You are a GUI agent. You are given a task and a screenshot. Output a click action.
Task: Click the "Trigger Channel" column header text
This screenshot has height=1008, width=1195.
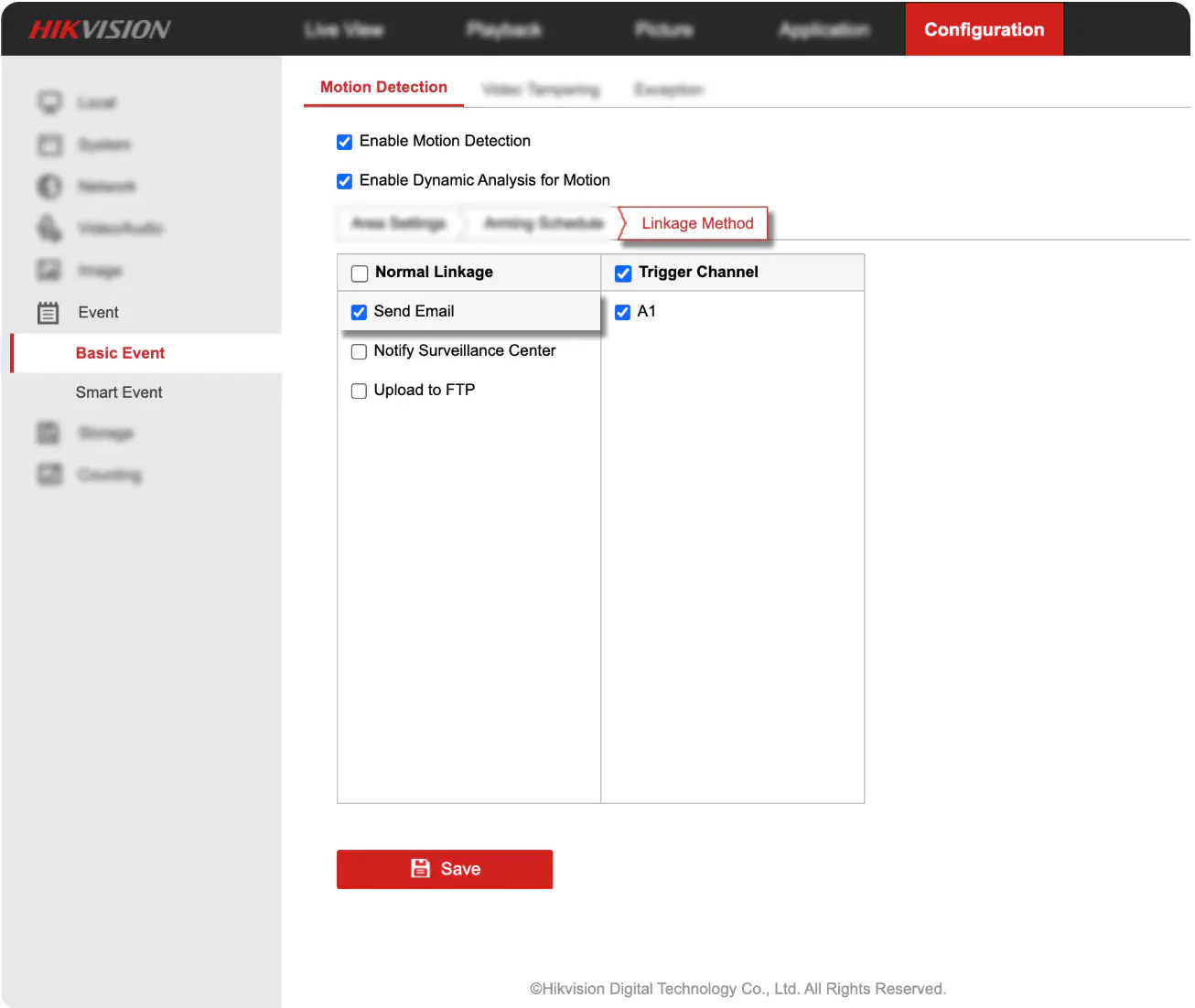coord(698,272)
